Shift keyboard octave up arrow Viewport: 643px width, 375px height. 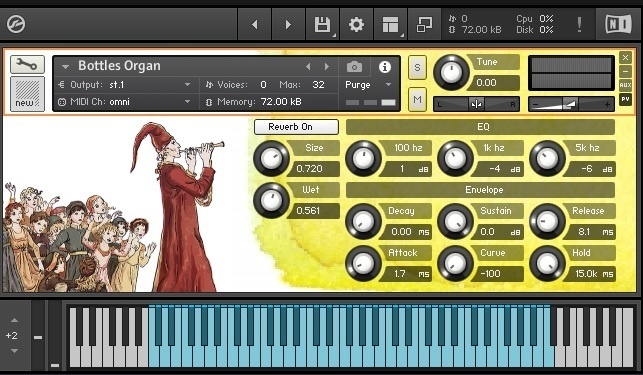14,320
